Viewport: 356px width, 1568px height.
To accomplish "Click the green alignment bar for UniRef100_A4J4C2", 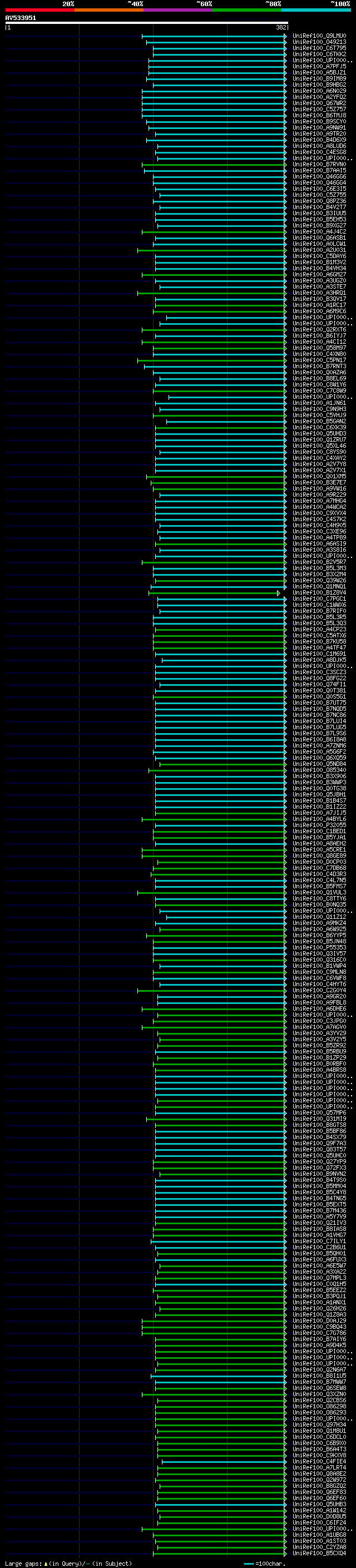I will point(214,231).
